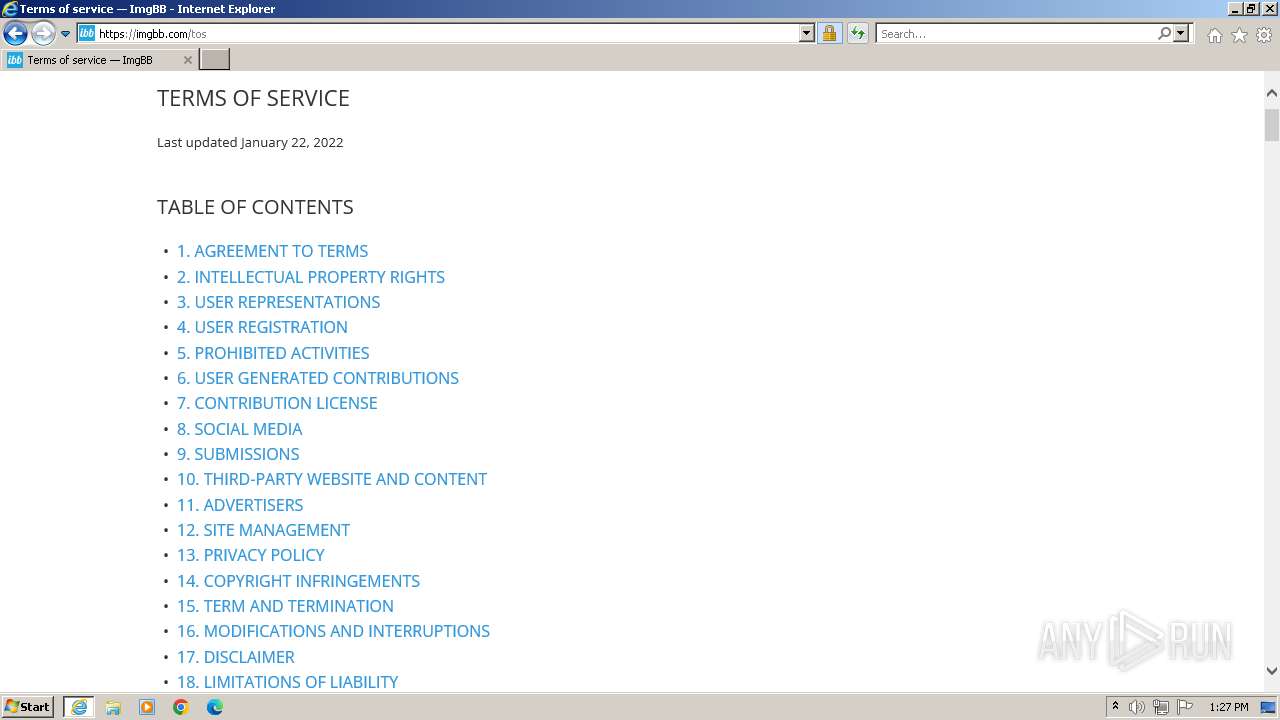Click the vertical scrollbar thumb
Image resolution: width=1280 pixels, height=720 pixels.
[x=1272, y=125]
